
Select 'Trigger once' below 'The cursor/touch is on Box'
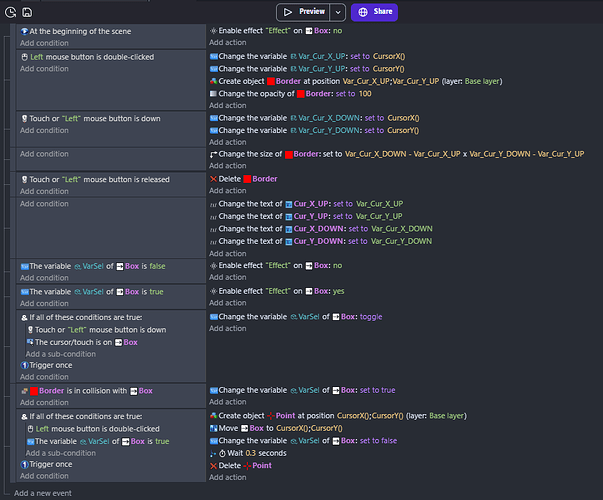click(47, 365)
